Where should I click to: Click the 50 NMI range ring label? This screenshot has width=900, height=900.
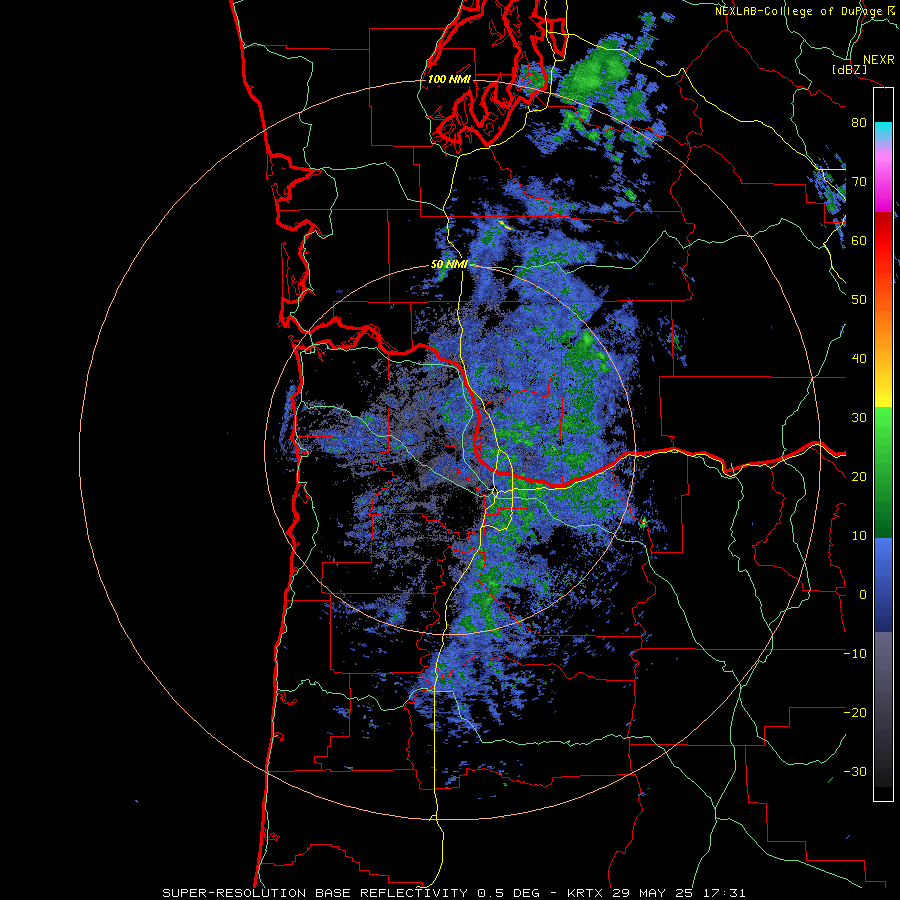[x=449, y=265]
